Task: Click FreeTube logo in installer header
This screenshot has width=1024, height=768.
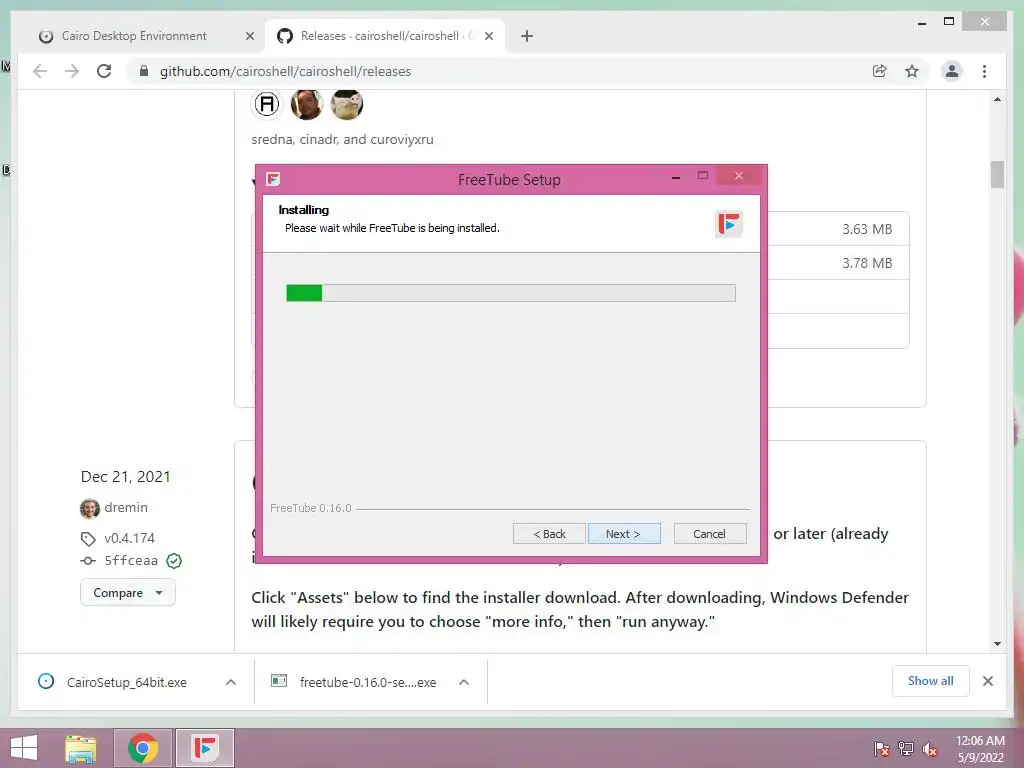Action: (x=729, y=224)
